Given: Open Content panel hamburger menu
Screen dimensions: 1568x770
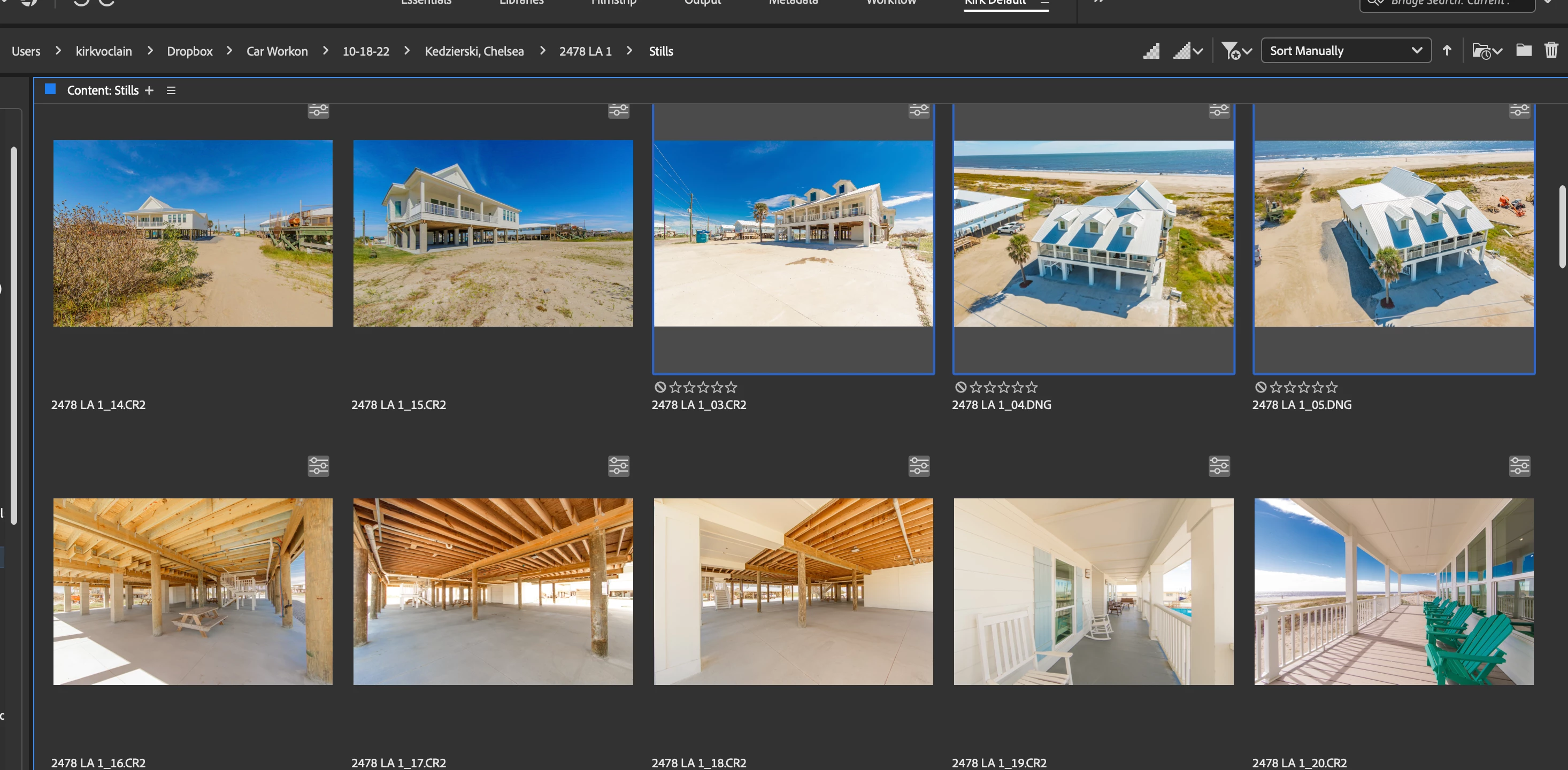Looking at the screenshot, I should click(171, 91).
